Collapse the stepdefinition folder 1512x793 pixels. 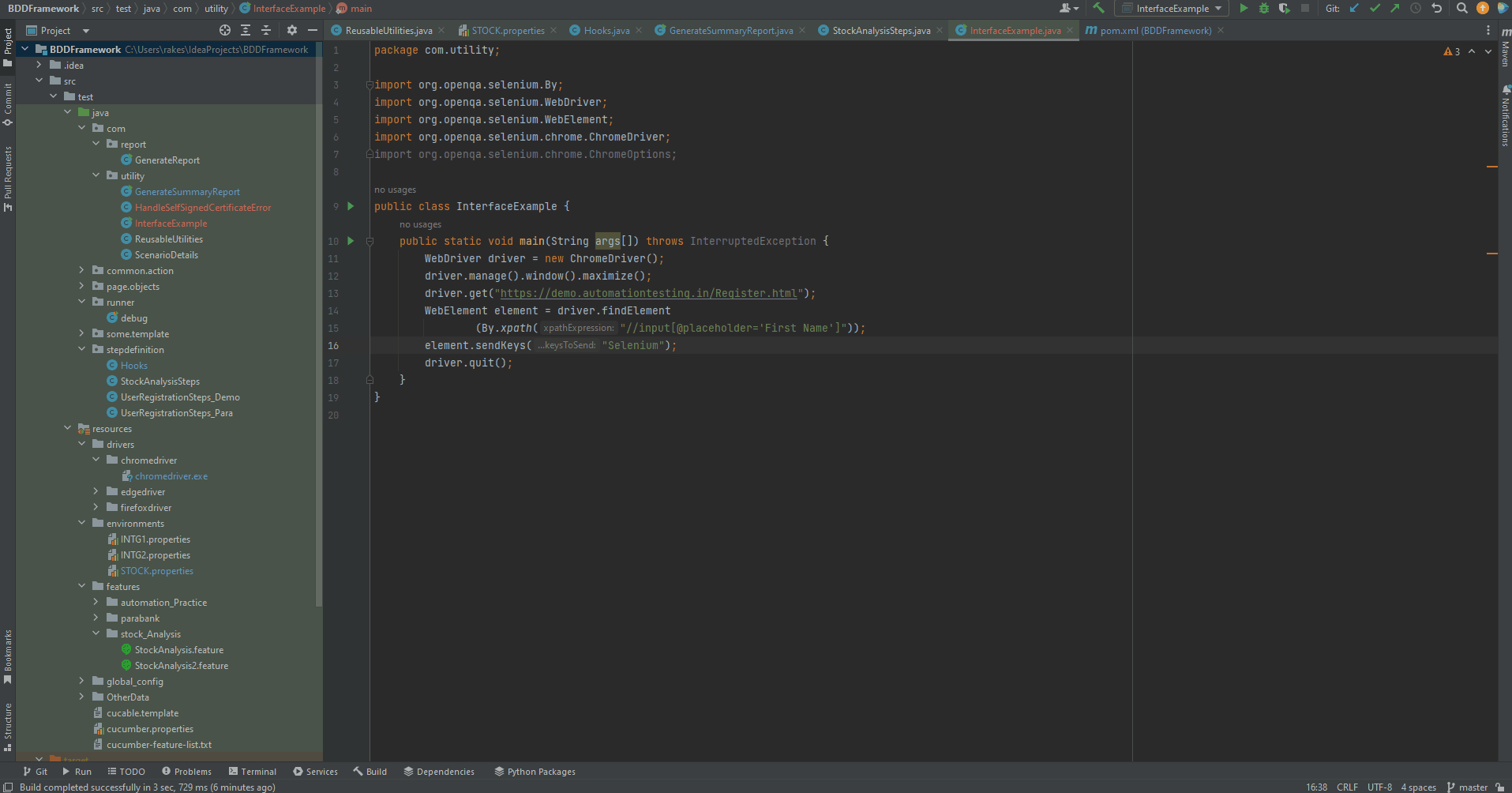pyautogui.click(x=81, y=350)
